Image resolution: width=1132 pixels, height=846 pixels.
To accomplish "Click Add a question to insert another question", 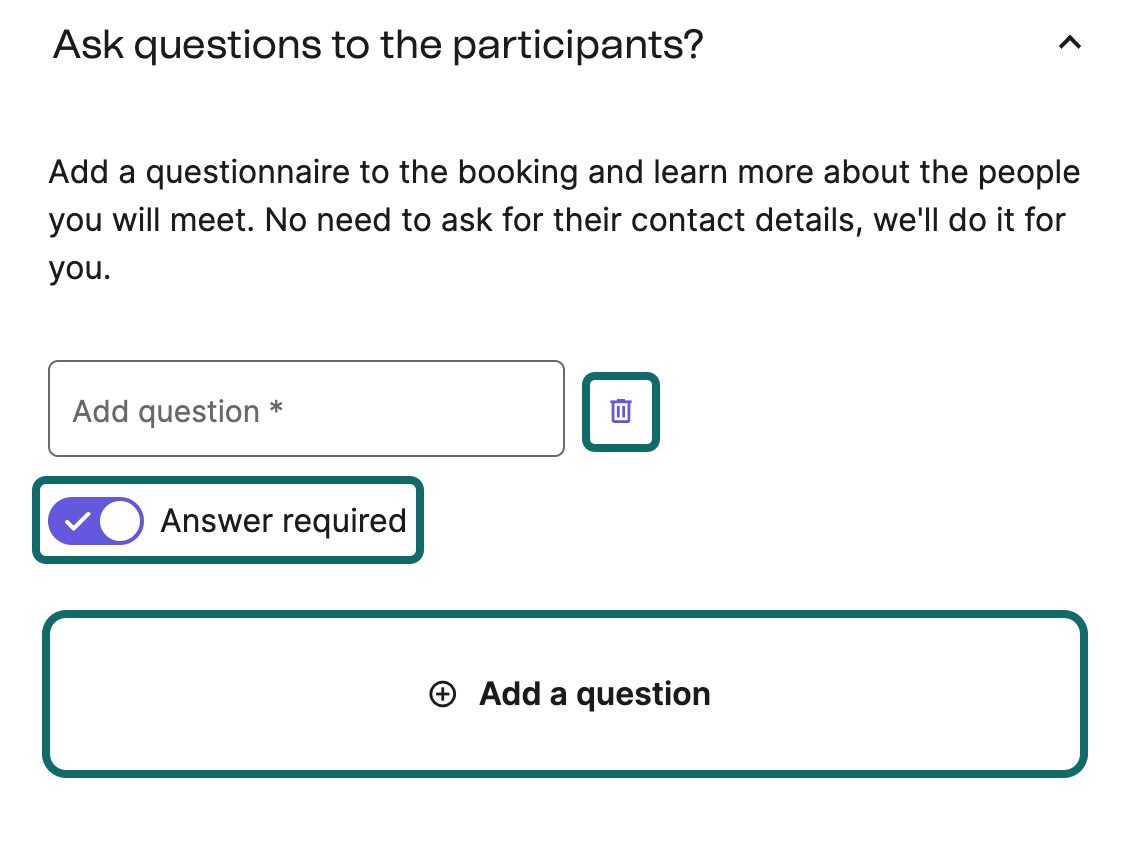I will click(x=566, y=693).
